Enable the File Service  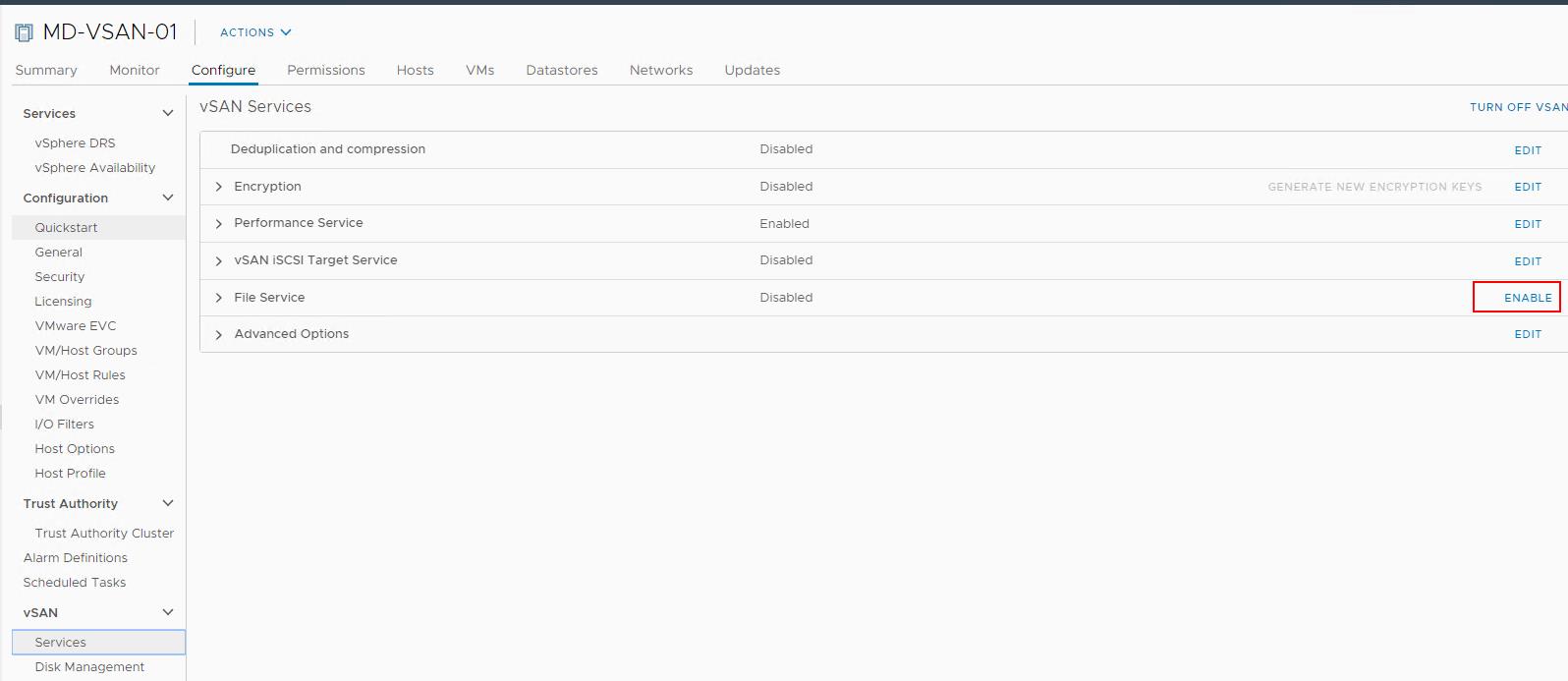coord(1528,298)
